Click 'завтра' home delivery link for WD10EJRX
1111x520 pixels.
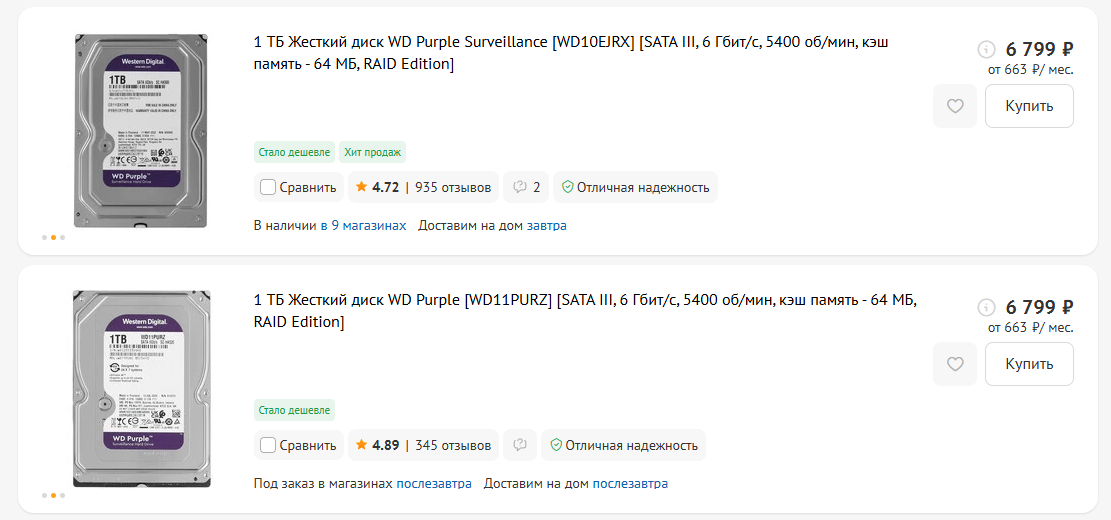click(547, 226)
